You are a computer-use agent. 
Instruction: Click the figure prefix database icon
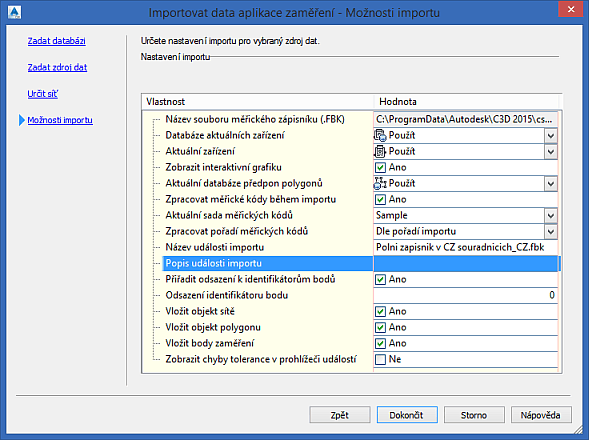tap(380, 183)
